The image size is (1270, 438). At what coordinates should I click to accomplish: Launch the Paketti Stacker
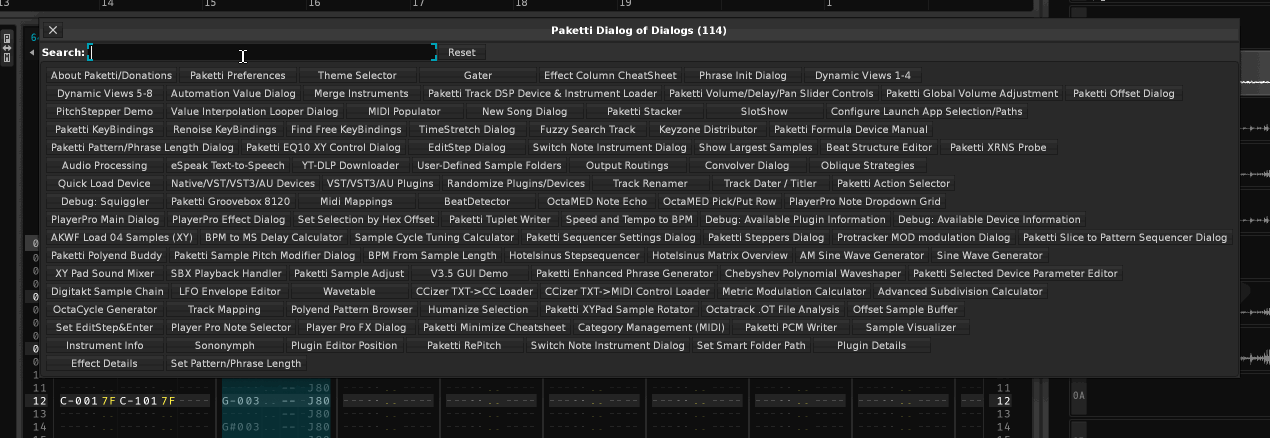point(644,112)
